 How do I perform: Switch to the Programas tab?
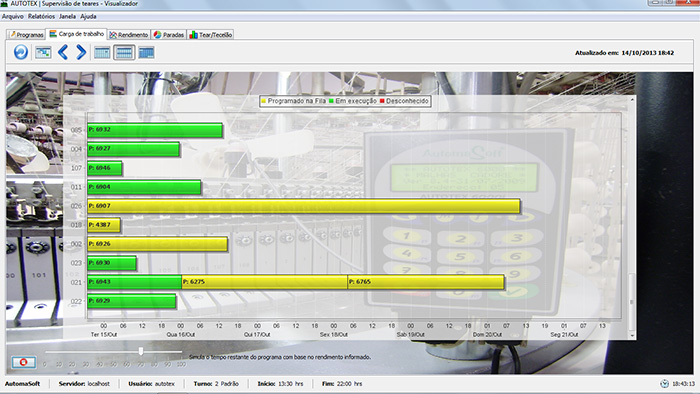pyautogui.click(x=26, y=34)
